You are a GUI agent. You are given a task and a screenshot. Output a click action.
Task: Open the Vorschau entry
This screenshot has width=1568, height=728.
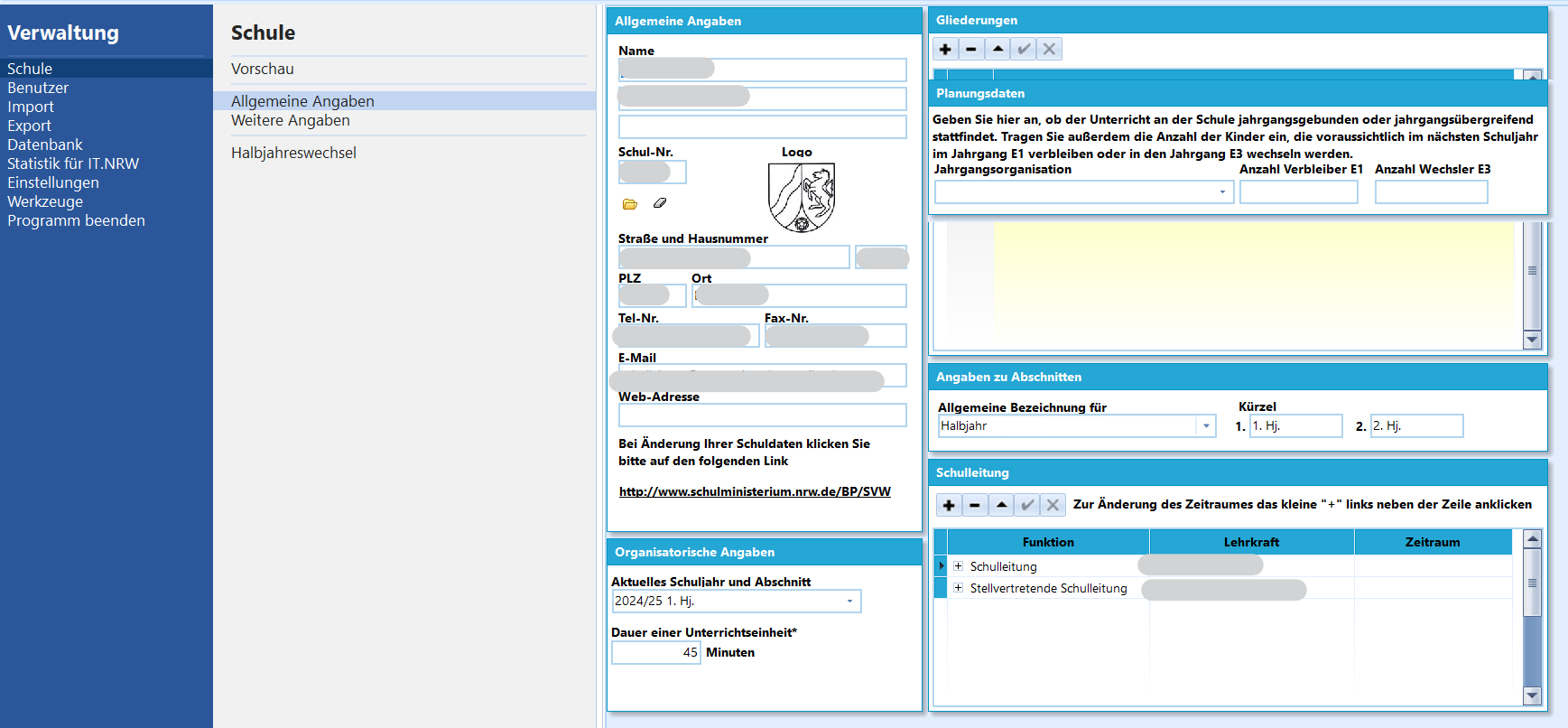click(x=263, y=69)
